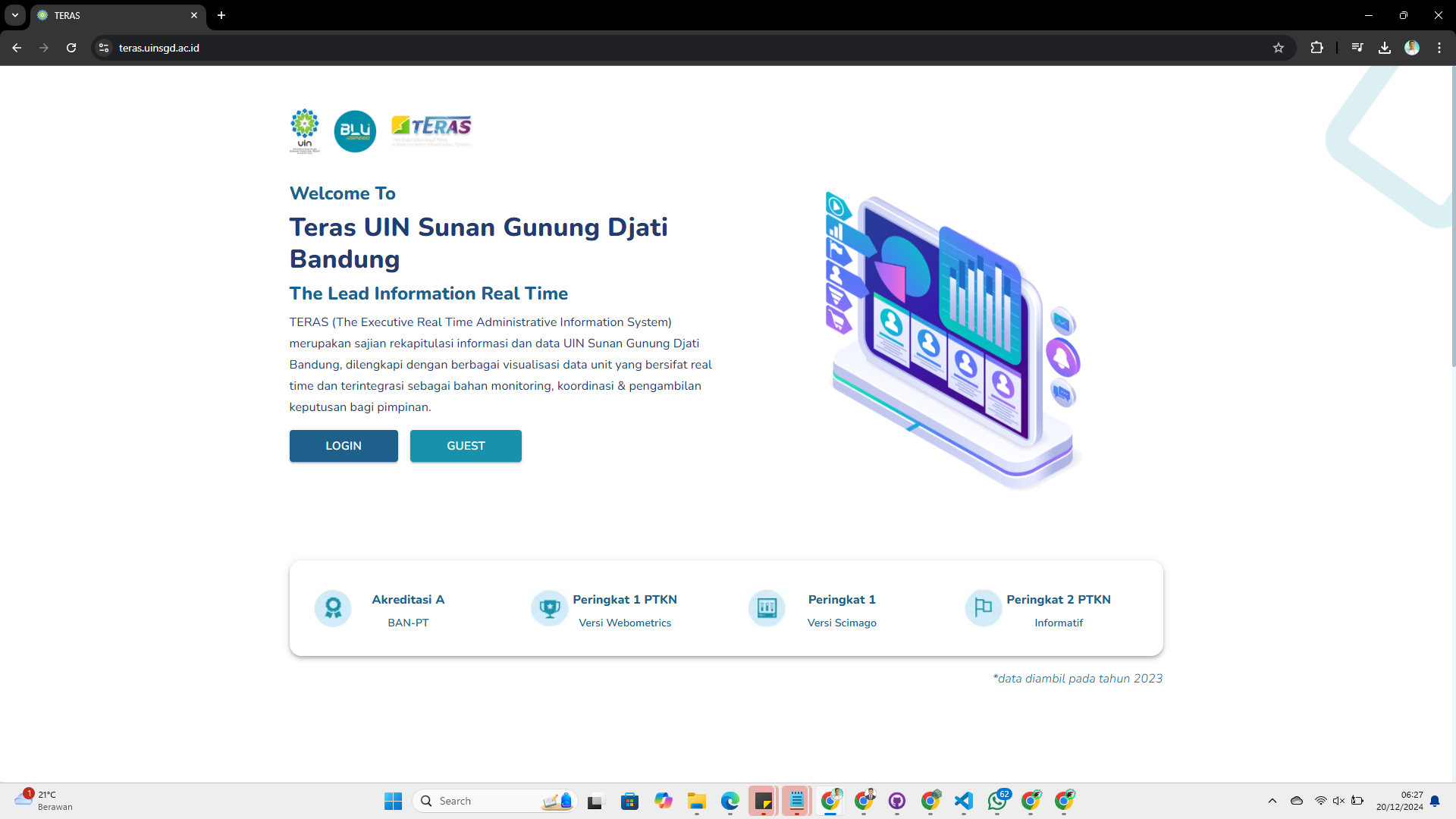Open WhatsApp with 62 unread badge
This screenshot has height=819, width=1456.
(997, 801)
